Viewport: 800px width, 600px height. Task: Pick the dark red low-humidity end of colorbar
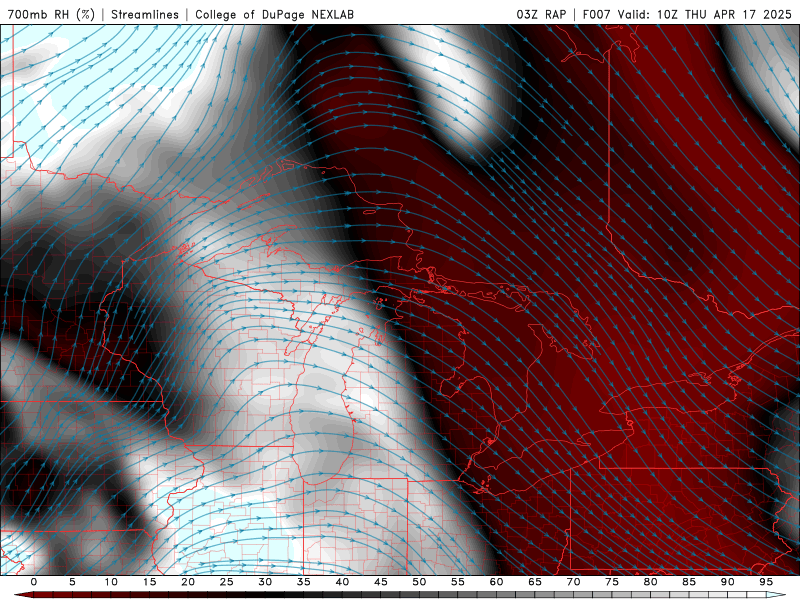pos(24,595)
